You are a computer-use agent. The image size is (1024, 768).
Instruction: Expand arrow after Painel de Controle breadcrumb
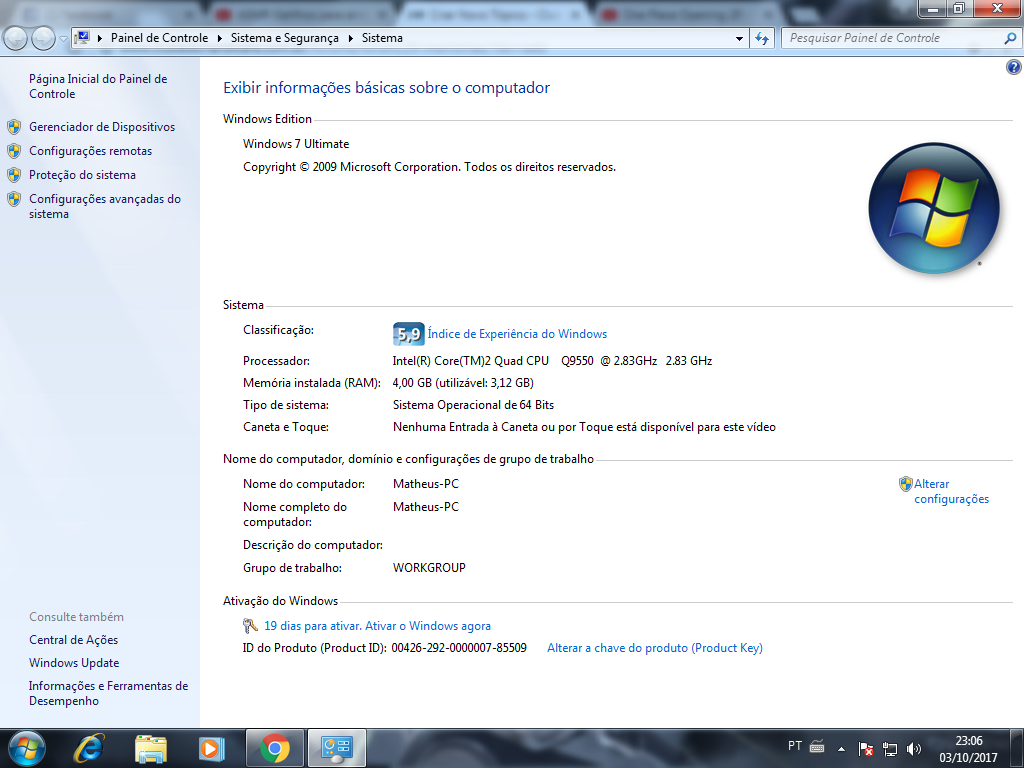pos(219,39)
